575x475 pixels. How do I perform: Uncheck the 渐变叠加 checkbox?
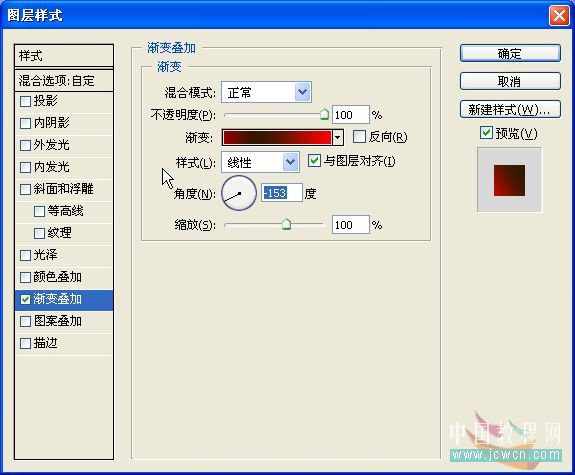[x=25, y=299]
